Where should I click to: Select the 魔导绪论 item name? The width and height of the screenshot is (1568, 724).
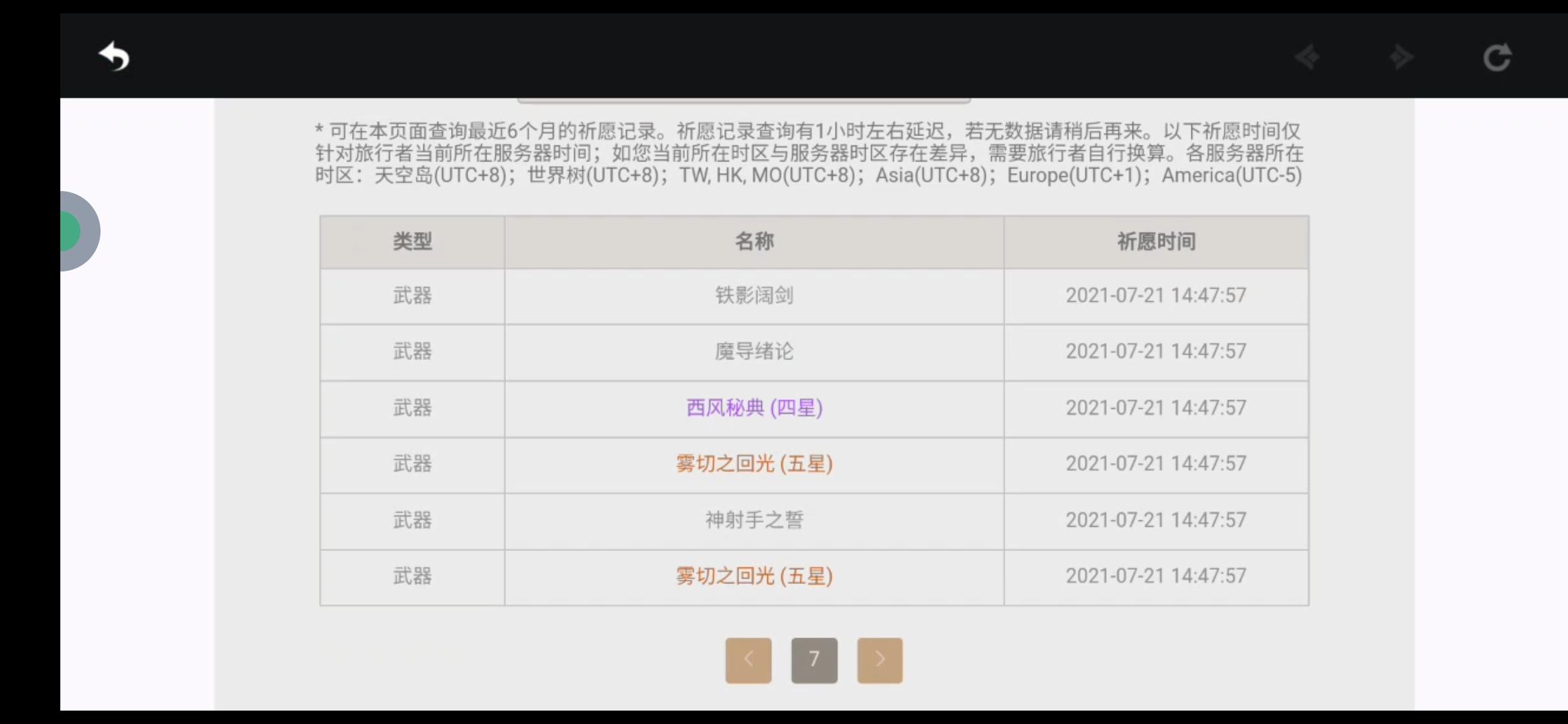click(x=755, y=351)
